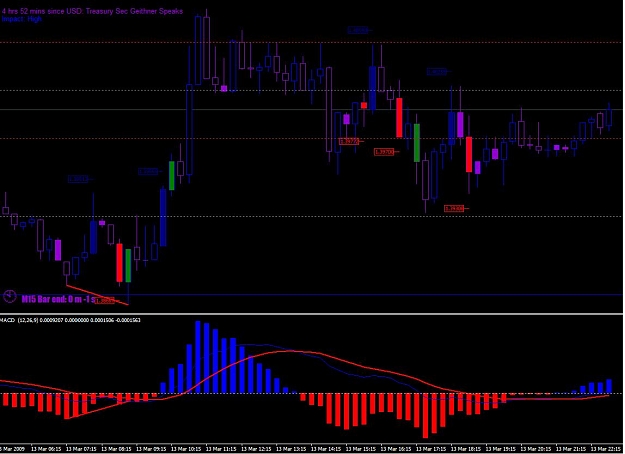The width and height of the screenshot is (625, 454).
Task: Click the '13 Mar 08:15' time axis label
Action: (116, 449)
